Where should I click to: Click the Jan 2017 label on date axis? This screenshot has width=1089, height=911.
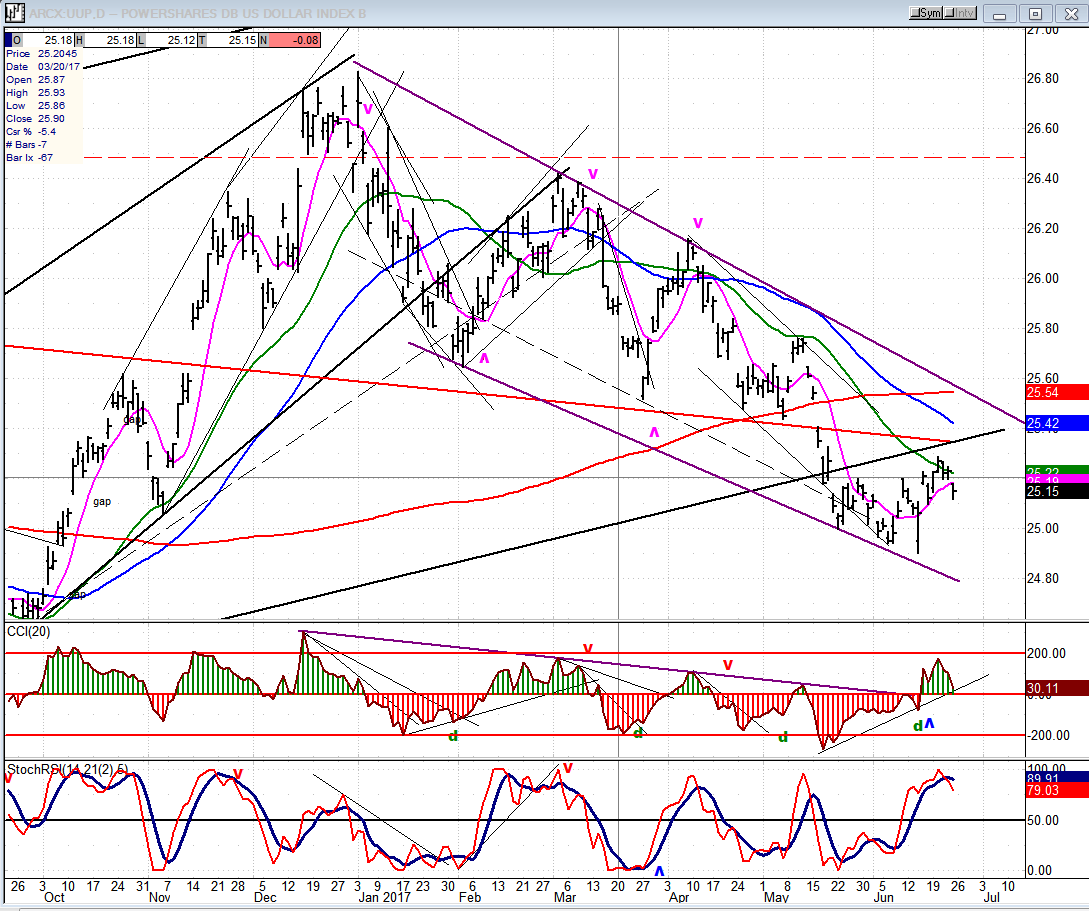tap(379, 897)
